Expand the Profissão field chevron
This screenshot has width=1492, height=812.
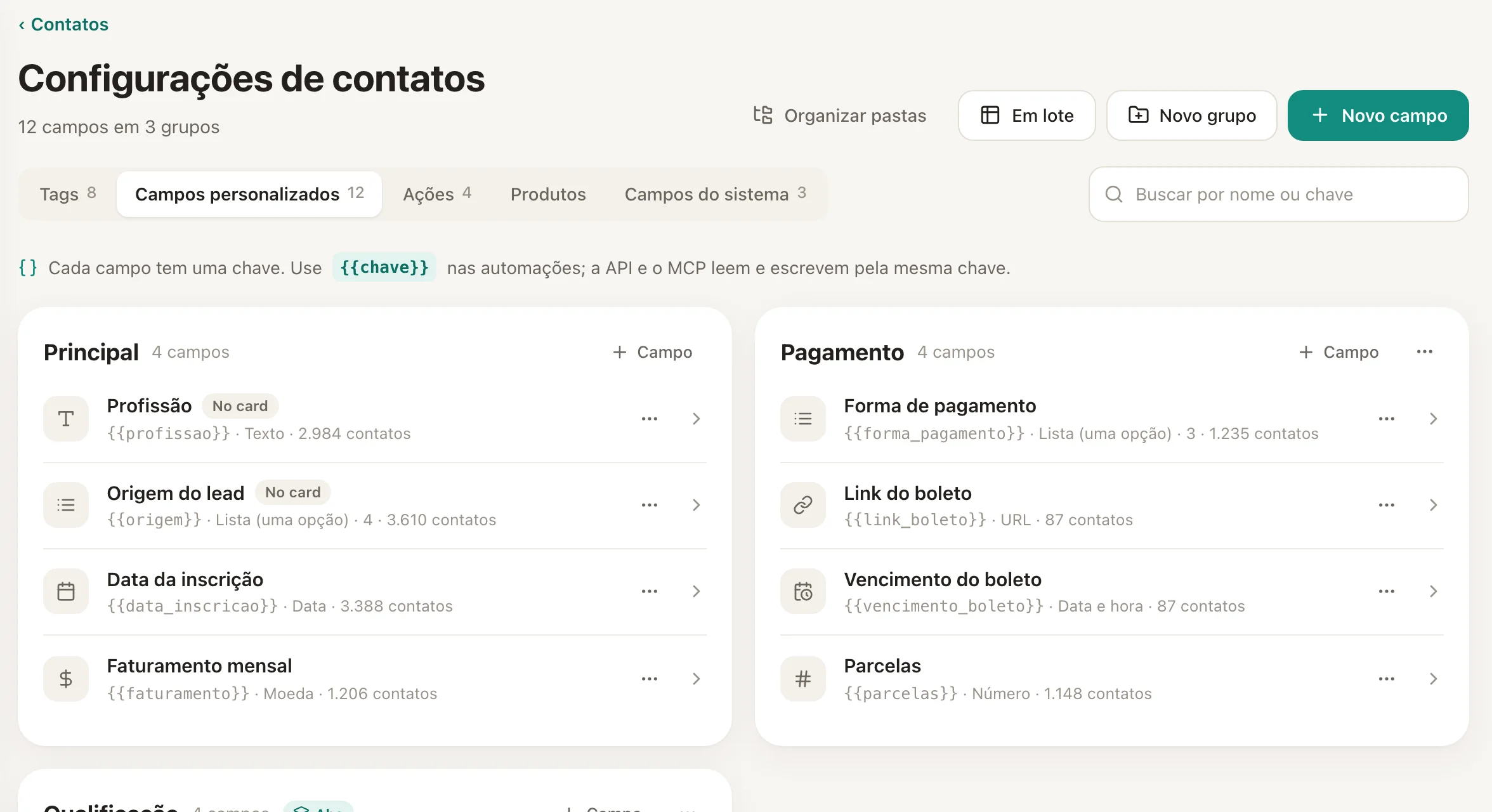coord(697,419)
